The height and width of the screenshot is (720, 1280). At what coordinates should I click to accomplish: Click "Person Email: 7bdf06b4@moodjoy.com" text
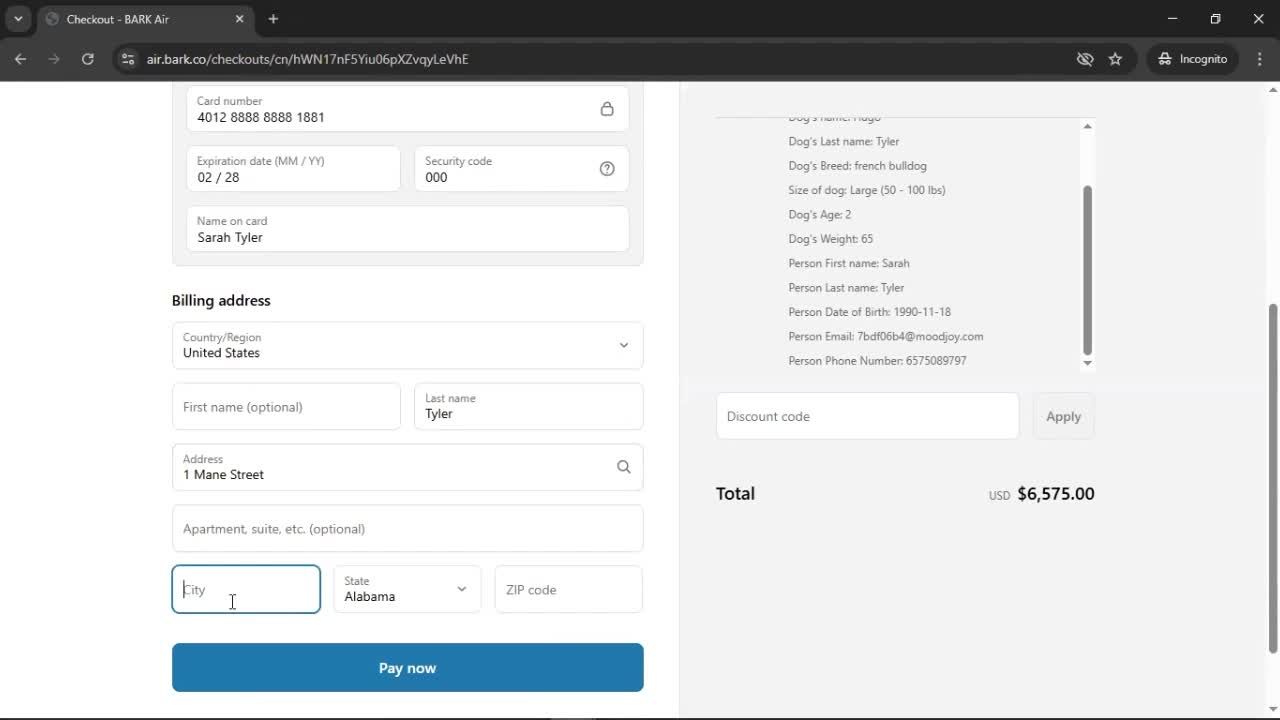pos(885,336)
